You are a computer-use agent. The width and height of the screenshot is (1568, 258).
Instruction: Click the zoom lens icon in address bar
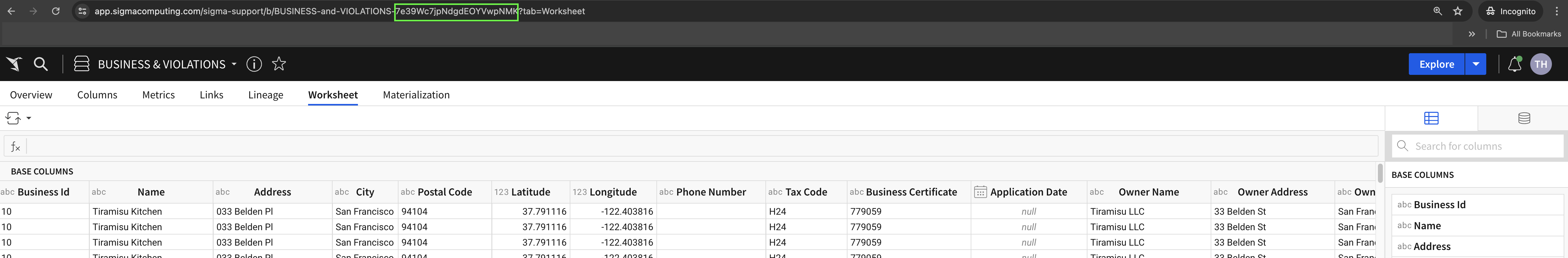pyautogui.click(x=1437, y=11)
